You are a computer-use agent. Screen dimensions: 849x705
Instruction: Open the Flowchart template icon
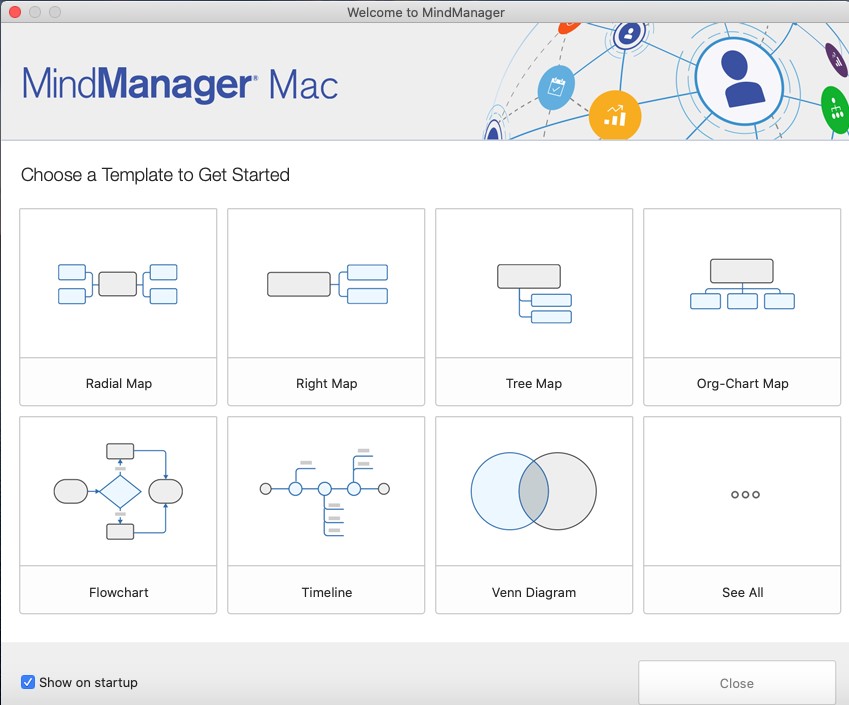pos(118,491)
